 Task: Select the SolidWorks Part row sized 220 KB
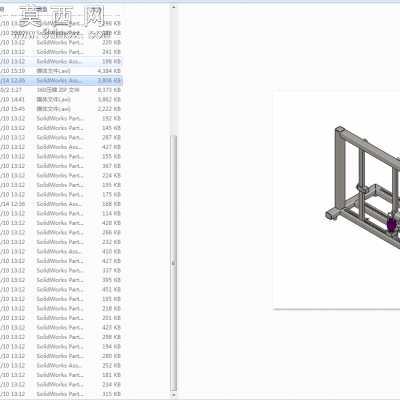tap(61, 42)
